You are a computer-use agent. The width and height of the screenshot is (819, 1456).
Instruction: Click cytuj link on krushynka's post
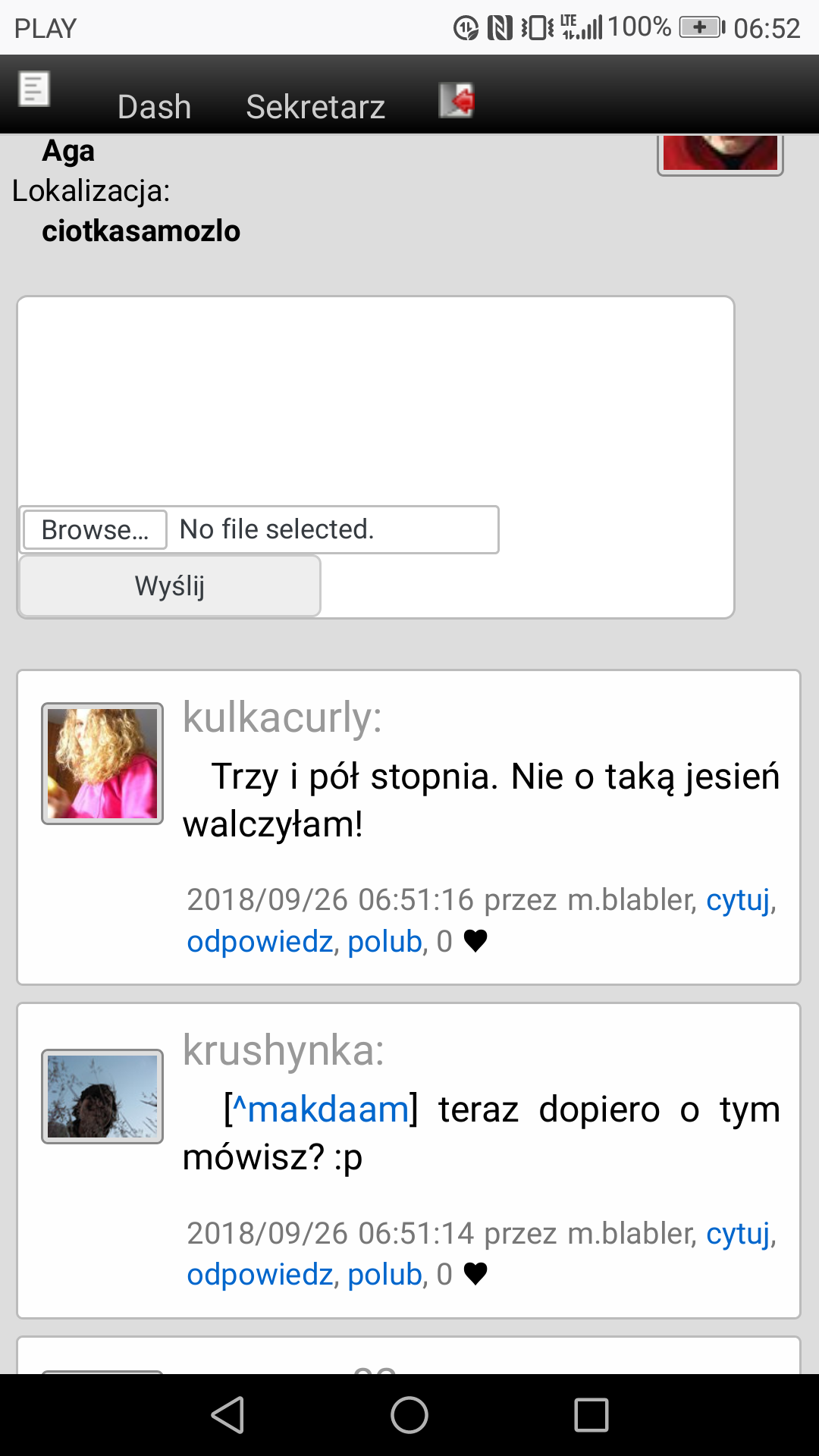click(738, 1234)
